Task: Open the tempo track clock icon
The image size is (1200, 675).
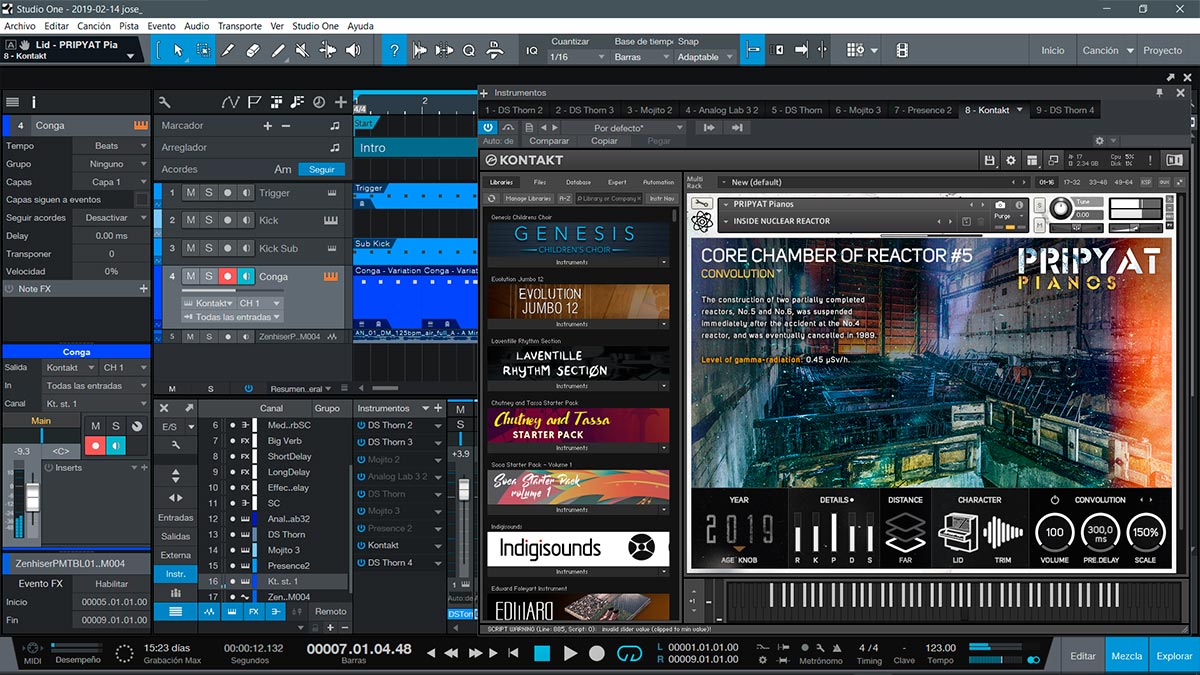Action: tap(319, 102)
